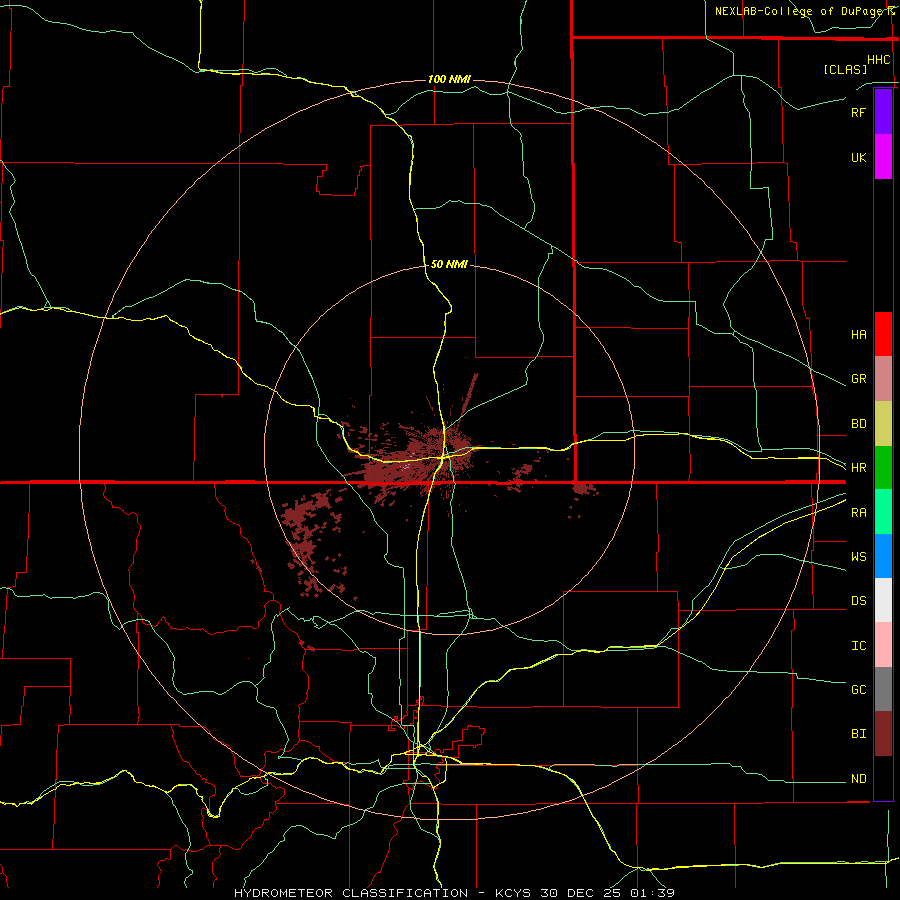The height and width of the screenshot is (900, 900).
Task: Click the HA legend label
Action: 858,335
